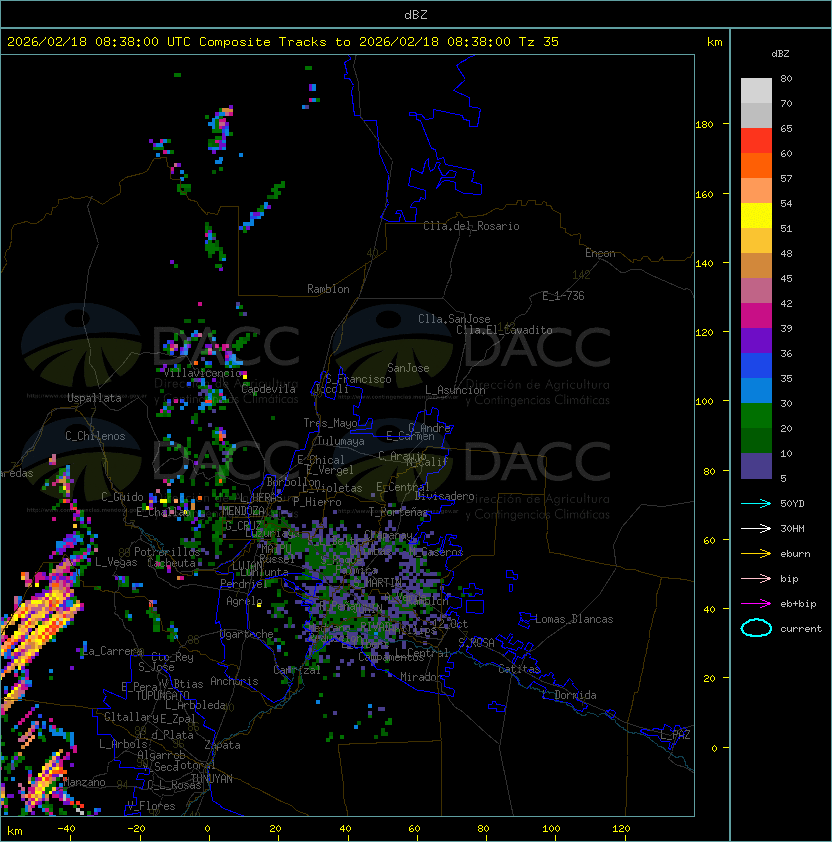Viewport: 832px width, 842px height.
Task: Click the 'L_Vegas' map label
Action: [116, 562]
